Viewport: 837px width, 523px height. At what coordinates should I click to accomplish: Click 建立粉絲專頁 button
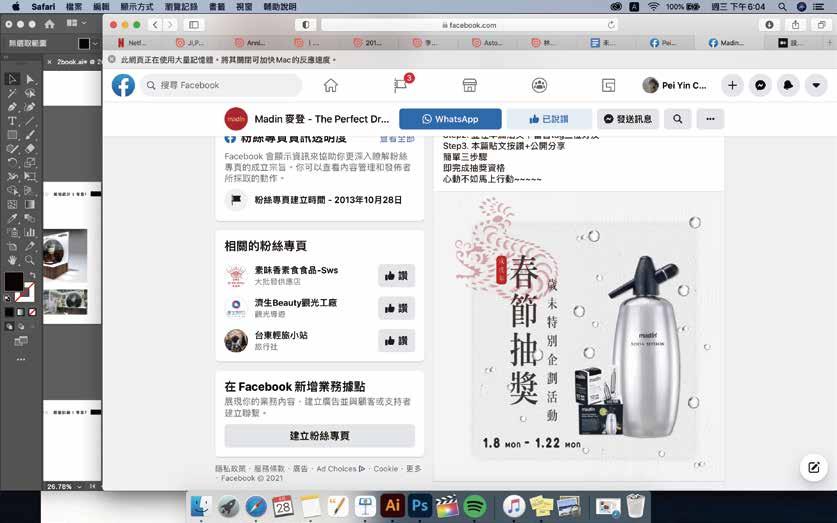tap(320, 435)
